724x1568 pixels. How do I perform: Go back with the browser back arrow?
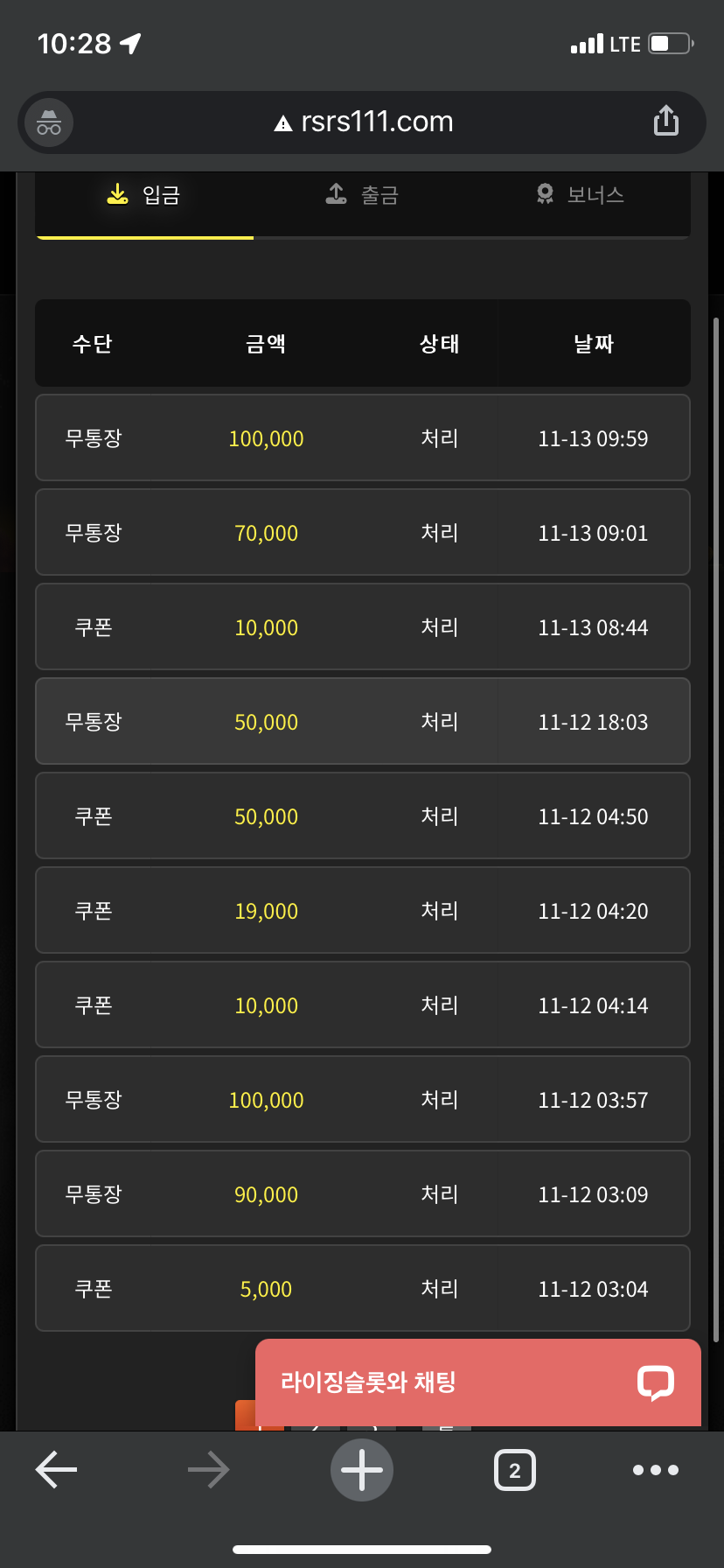56,1470
